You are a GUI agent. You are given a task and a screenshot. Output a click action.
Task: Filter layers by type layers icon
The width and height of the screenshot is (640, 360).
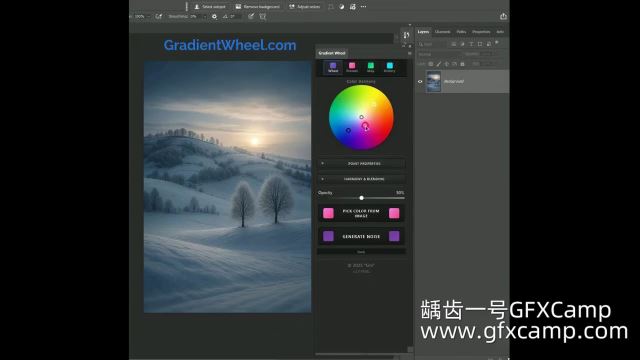471,44
